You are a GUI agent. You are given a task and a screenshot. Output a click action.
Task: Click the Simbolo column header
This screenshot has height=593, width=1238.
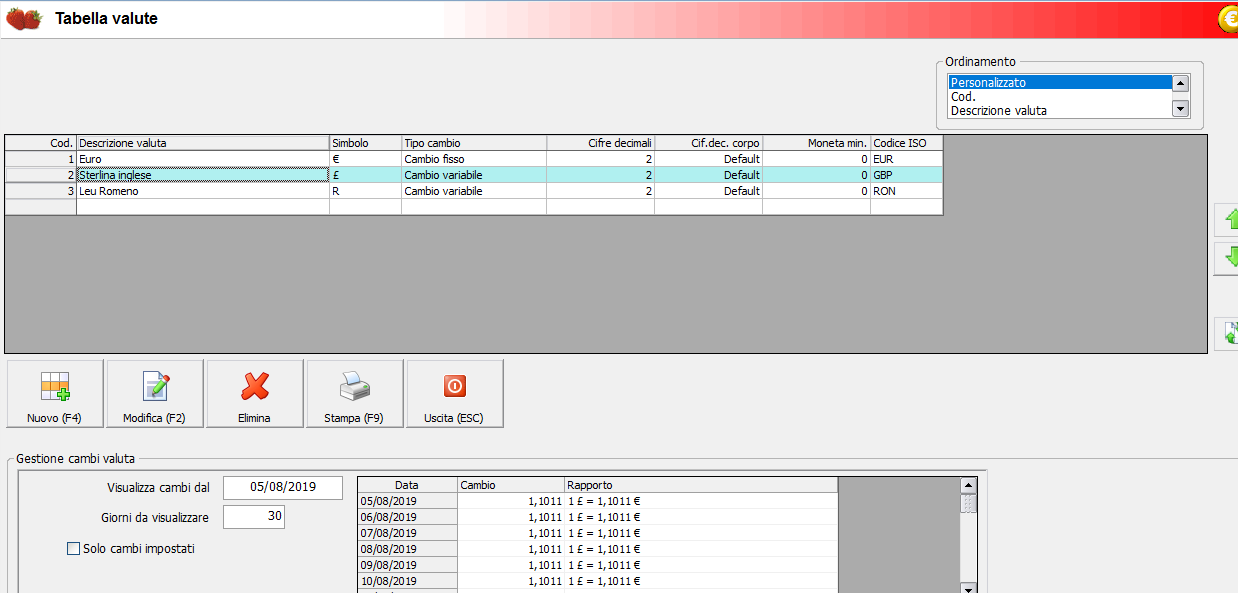[x=366, y=143]
